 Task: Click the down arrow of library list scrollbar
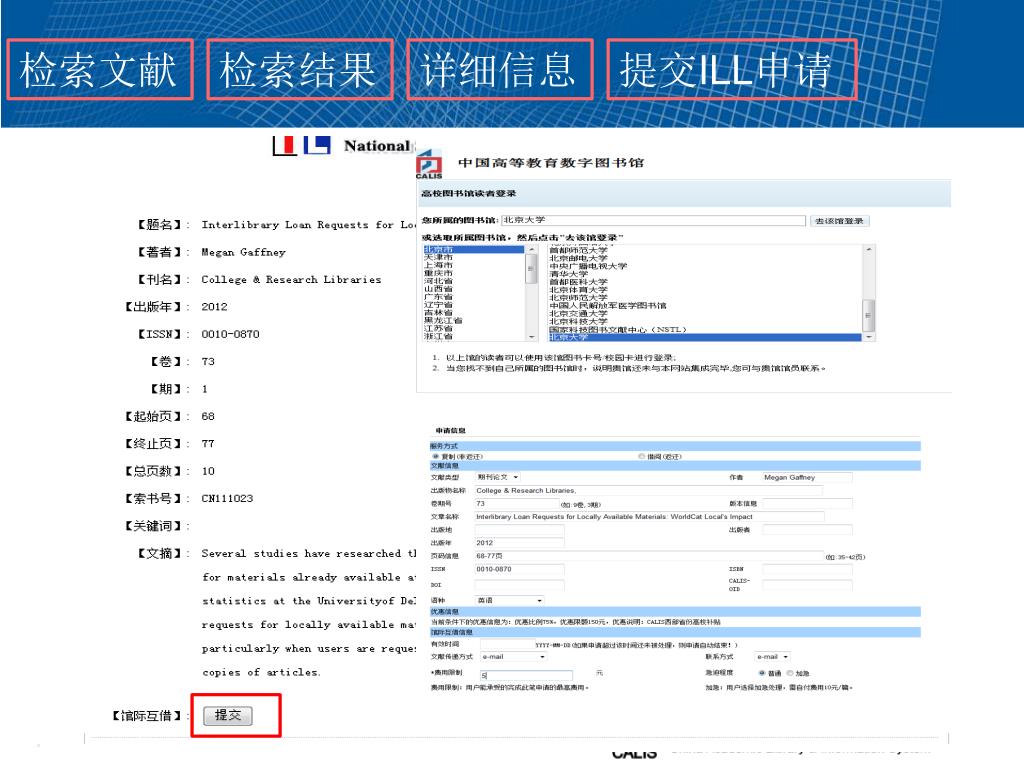[869, 337]
